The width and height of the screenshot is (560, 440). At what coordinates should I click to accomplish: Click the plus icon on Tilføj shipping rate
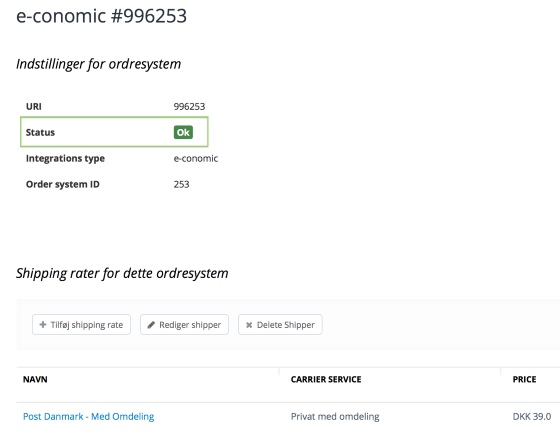click(43, 324)
